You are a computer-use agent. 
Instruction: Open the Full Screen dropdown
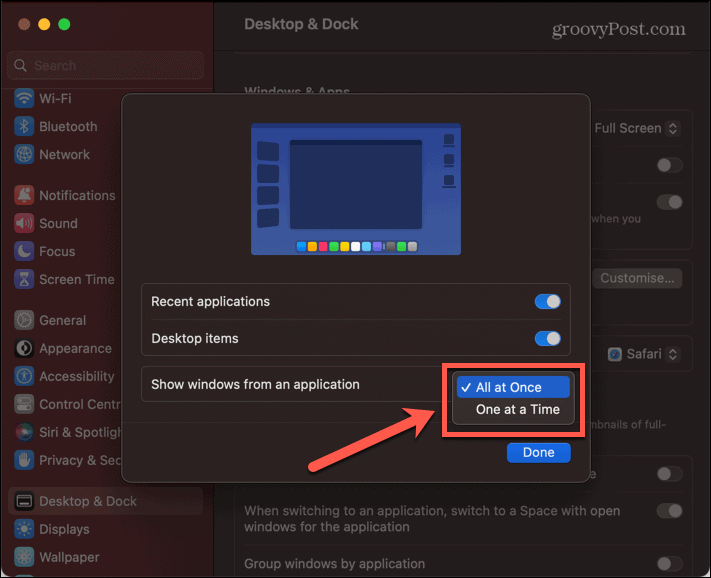pos(637,128)
